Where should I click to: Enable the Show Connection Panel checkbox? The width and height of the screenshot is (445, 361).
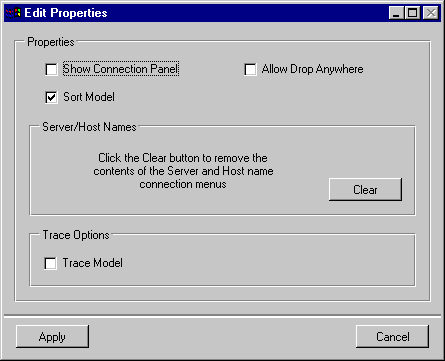coord(51,69)
